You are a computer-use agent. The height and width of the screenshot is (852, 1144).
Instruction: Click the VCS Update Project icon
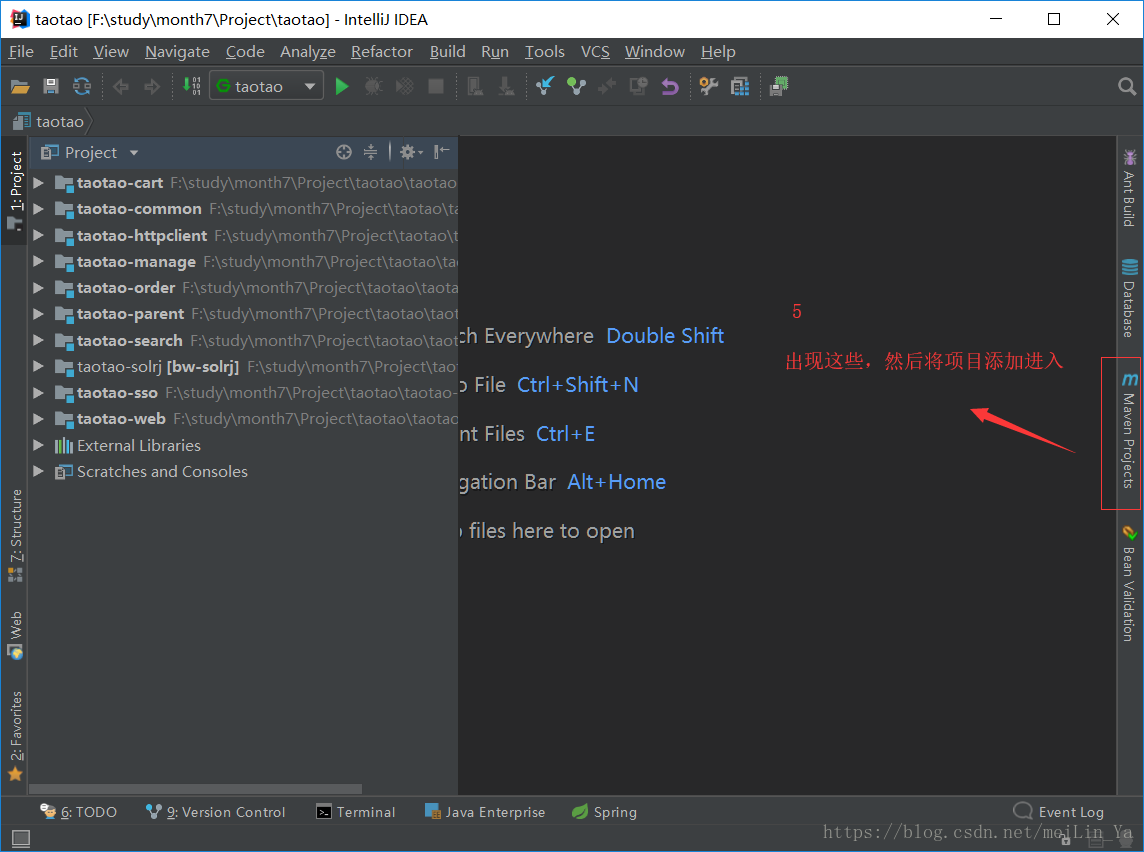(x=545, y=87)
